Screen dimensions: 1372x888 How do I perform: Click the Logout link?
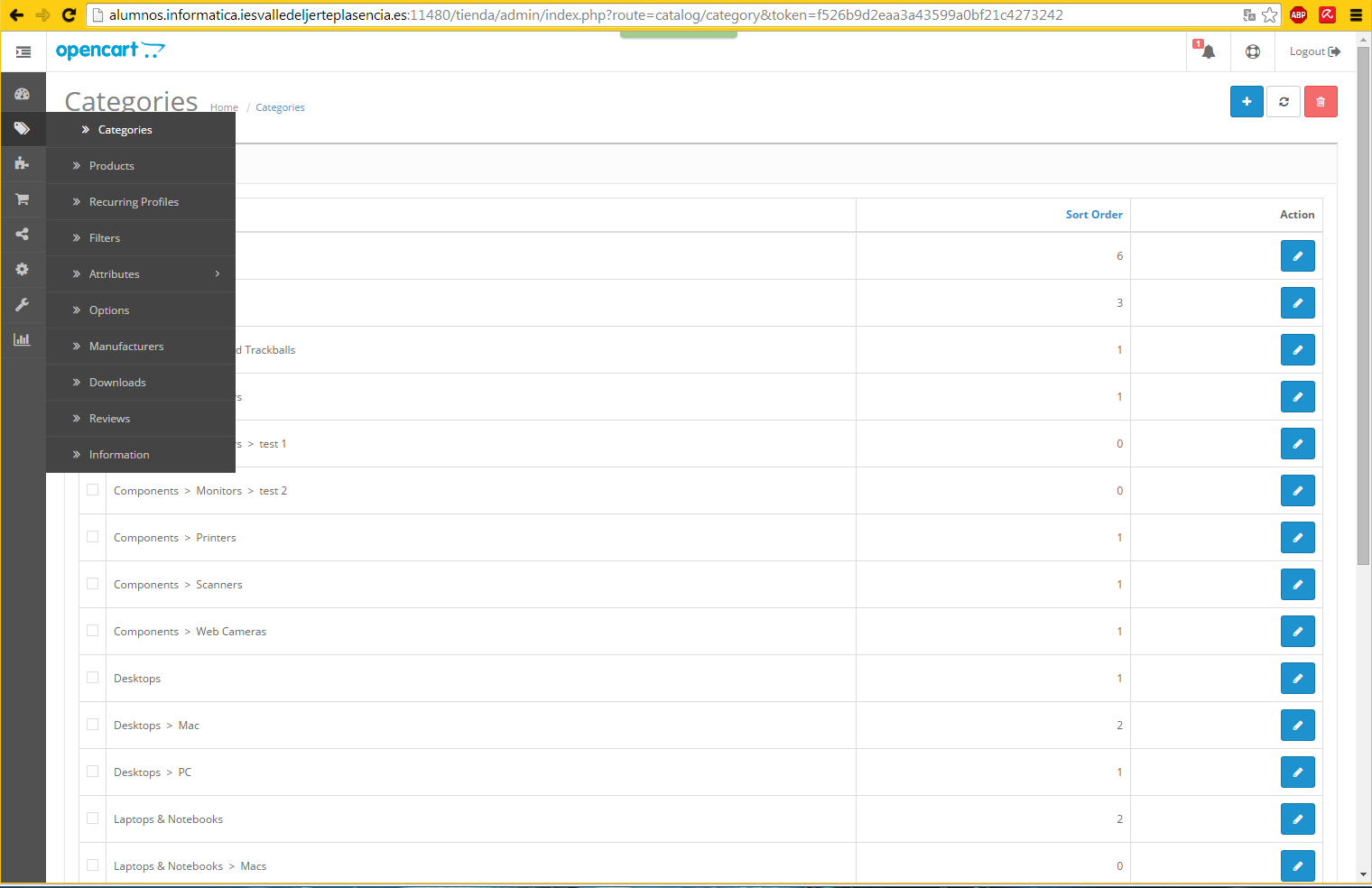tap(1314, 51)
